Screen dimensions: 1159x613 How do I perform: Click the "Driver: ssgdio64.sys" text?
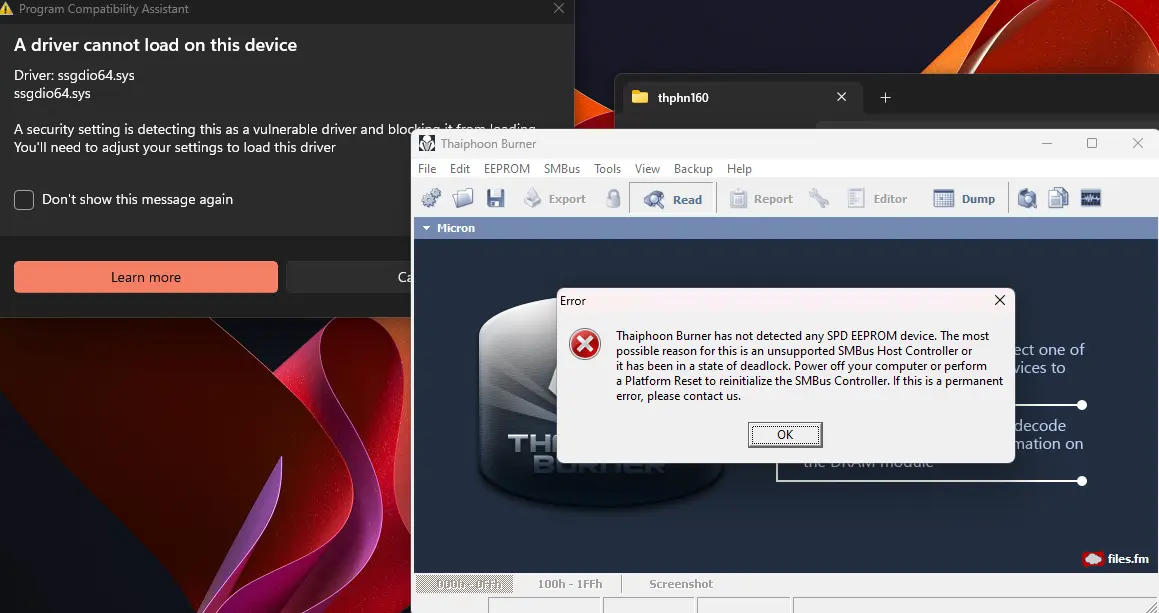coord(74,75)
